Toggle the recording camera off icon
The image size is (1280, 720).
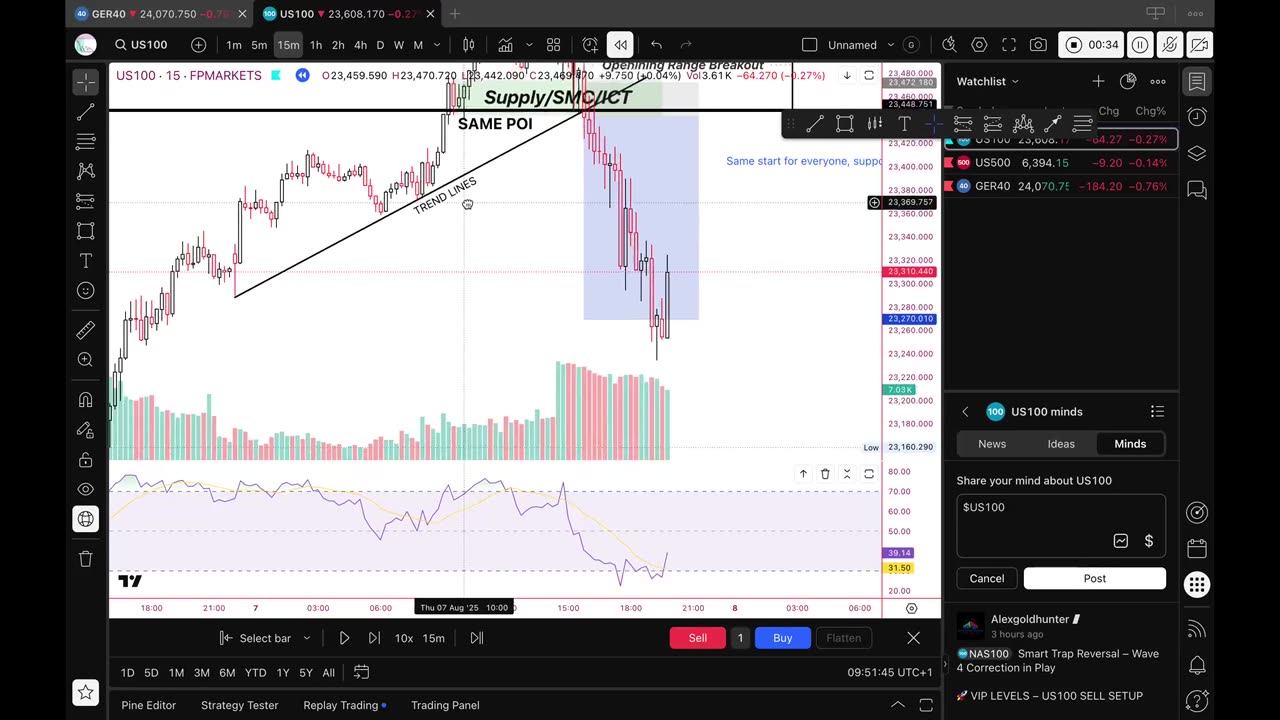point(1199,45)
